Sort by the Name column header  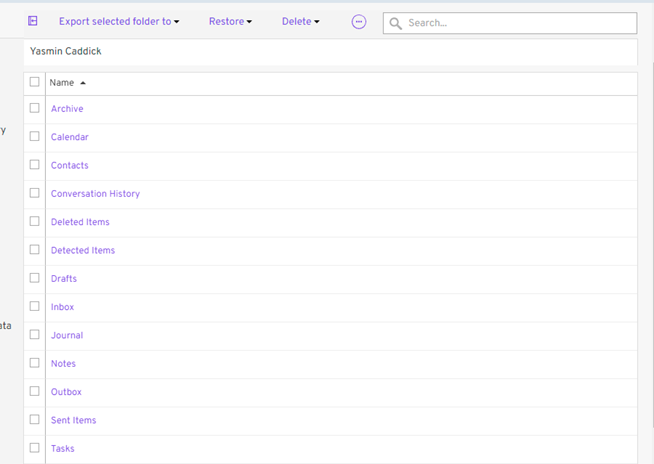(x=62, y=83)
